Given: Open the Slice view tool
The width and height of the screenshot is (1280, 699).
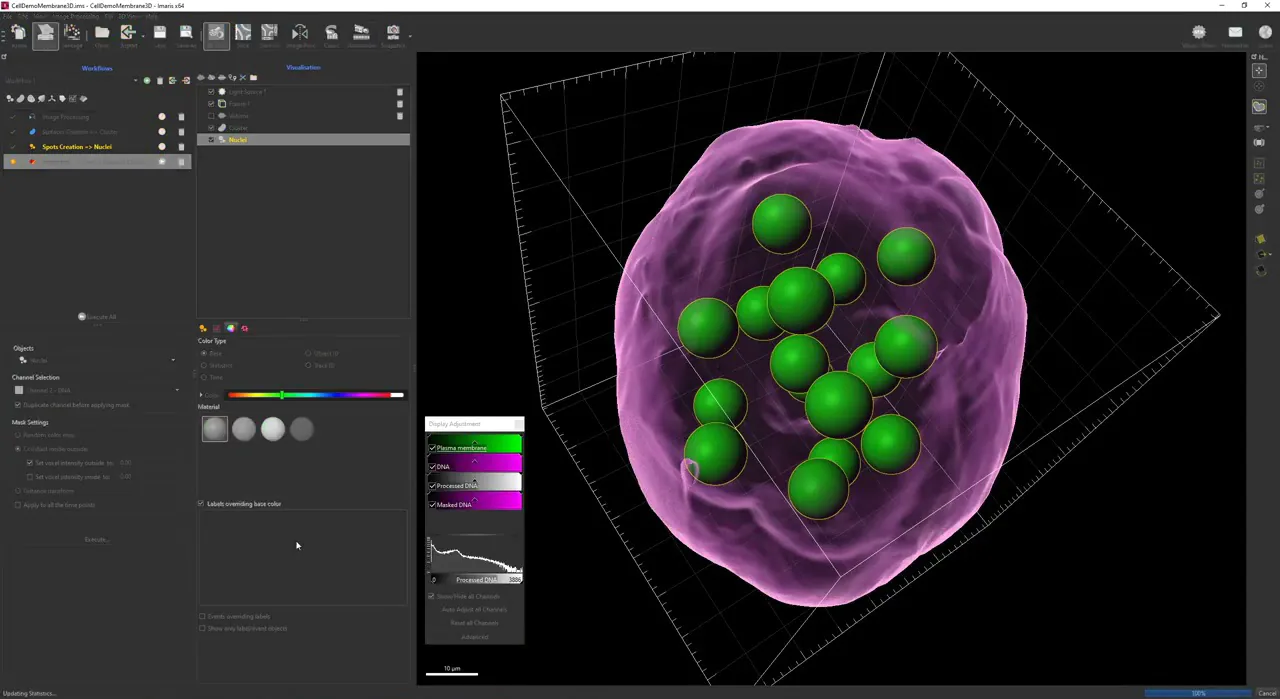Looking at the screenshot, I should point(243,35).
